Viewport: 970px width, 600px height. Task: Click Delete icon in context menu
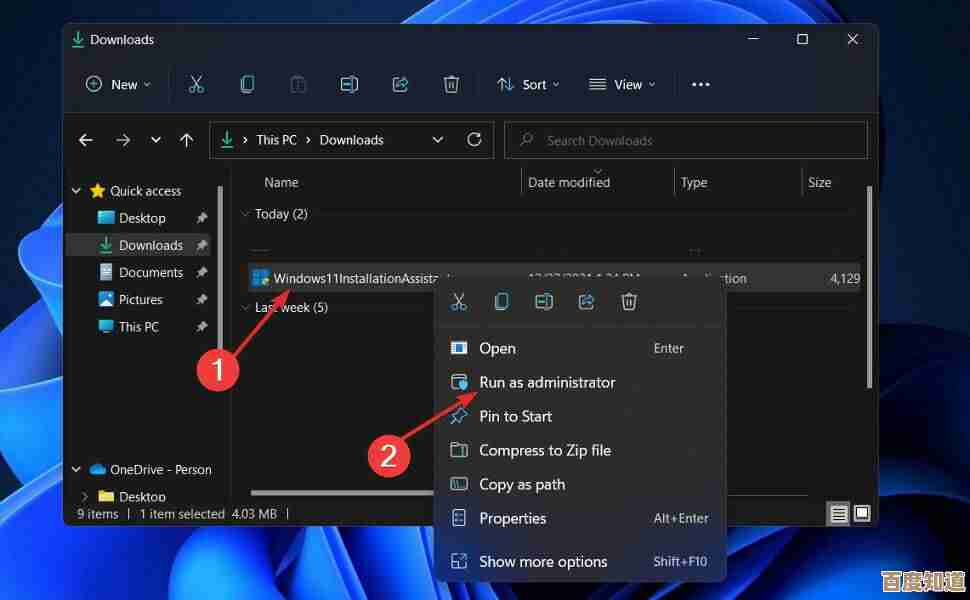pos(629,301)
